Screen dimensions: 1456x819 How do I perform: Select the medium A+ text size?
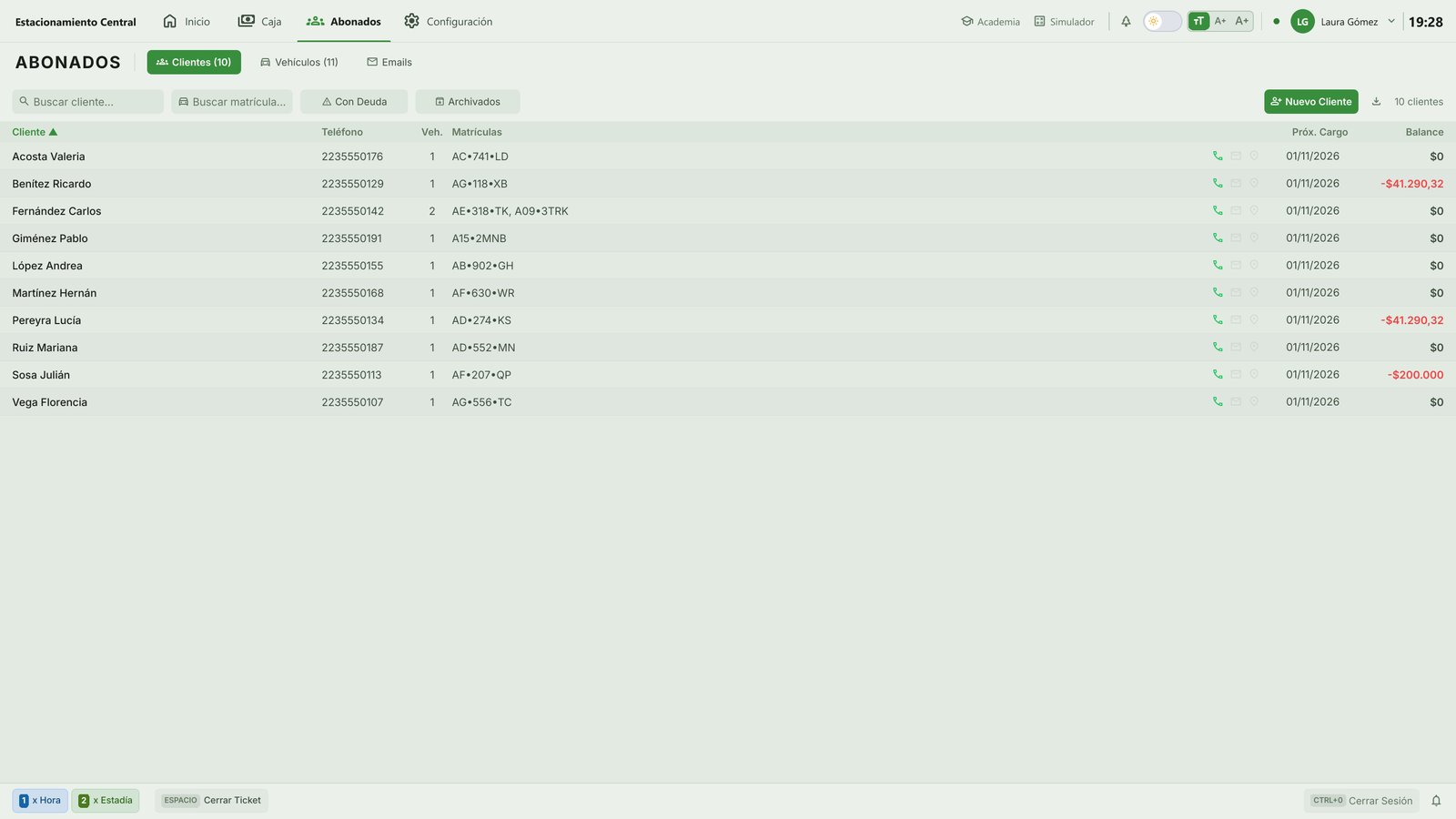coord(1220,21)
